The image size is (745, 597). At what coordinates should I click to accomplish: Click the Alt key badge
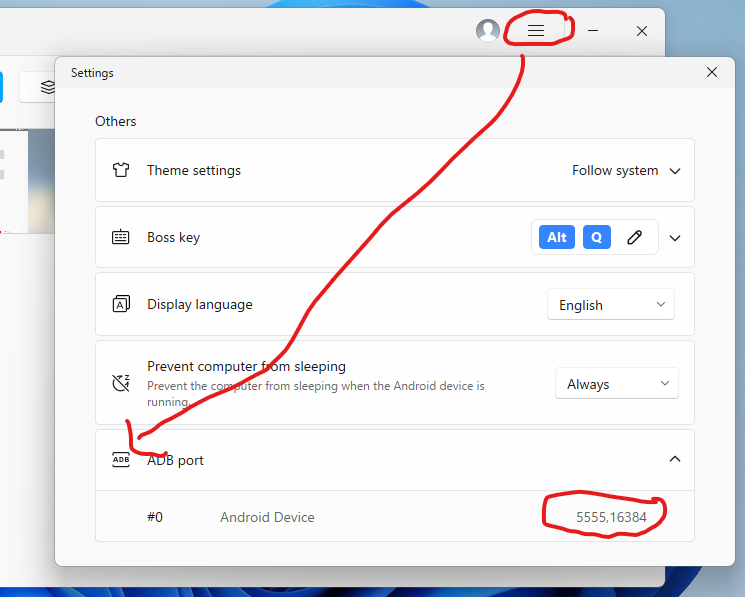tap(557, 237)
